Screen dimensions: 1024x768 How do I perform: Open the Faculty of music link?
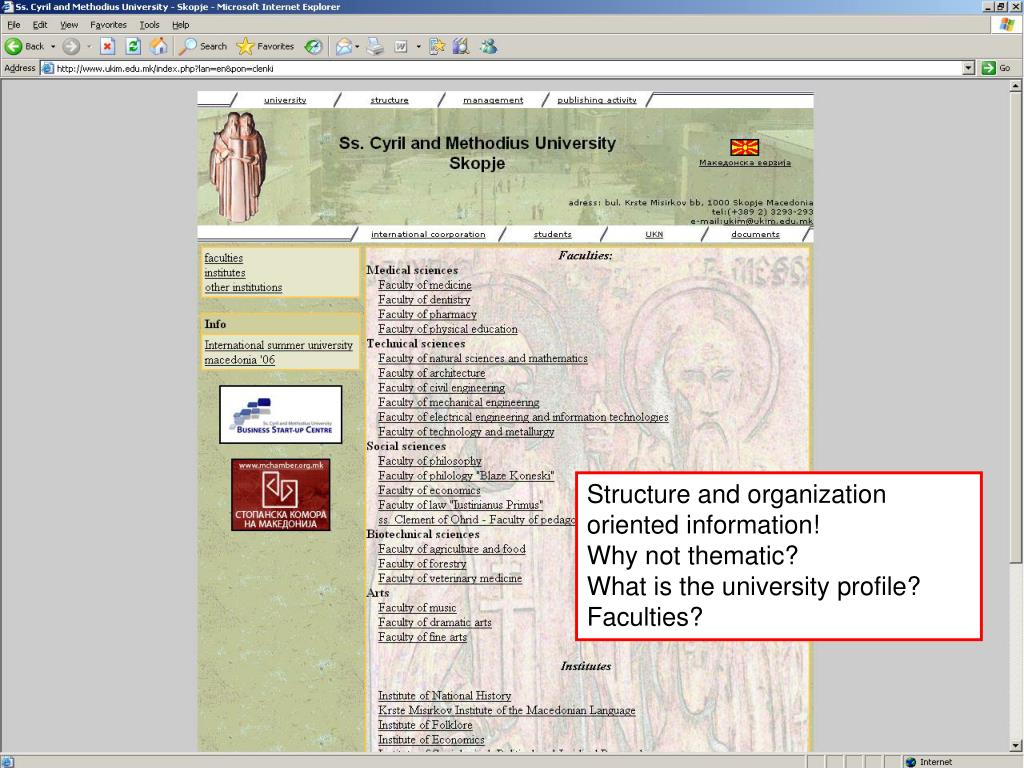[x=417, y=607]
